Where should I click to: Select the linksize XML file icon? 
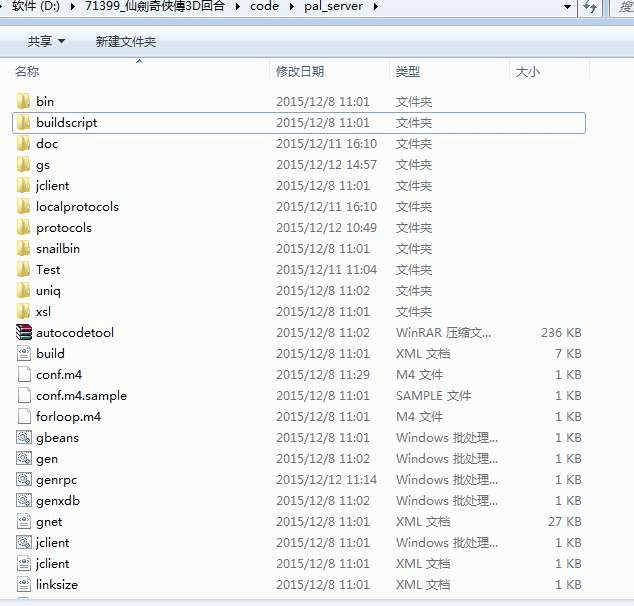pyautogui.click(x=24, y=585)
